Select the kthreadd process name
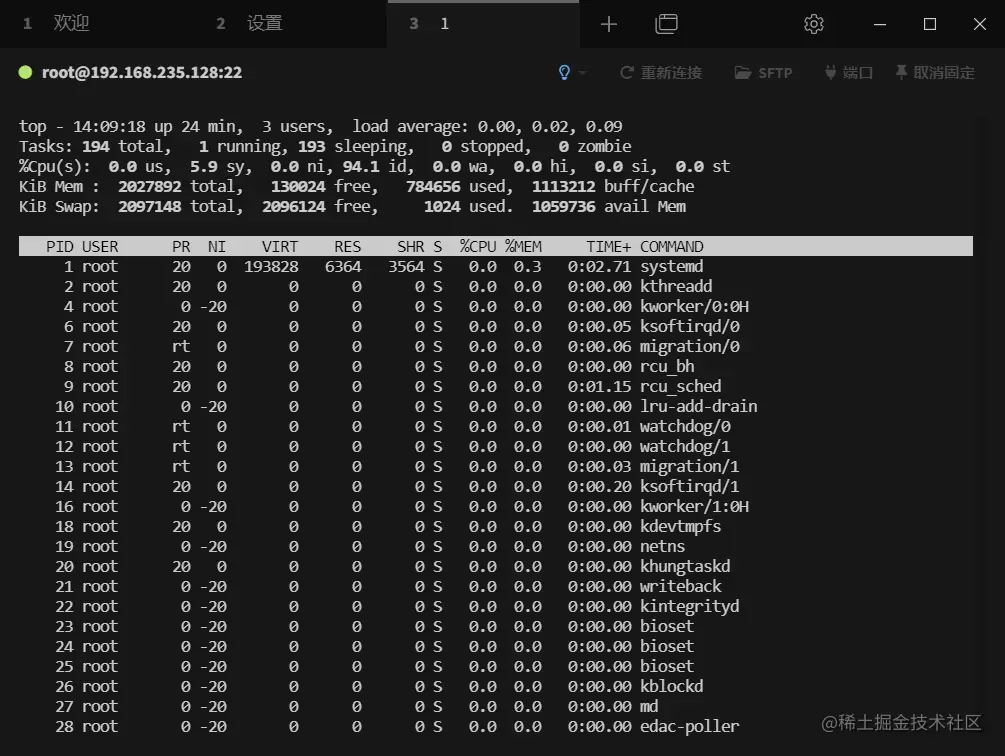Viewport: 1005px width, 756px height. 676,286
